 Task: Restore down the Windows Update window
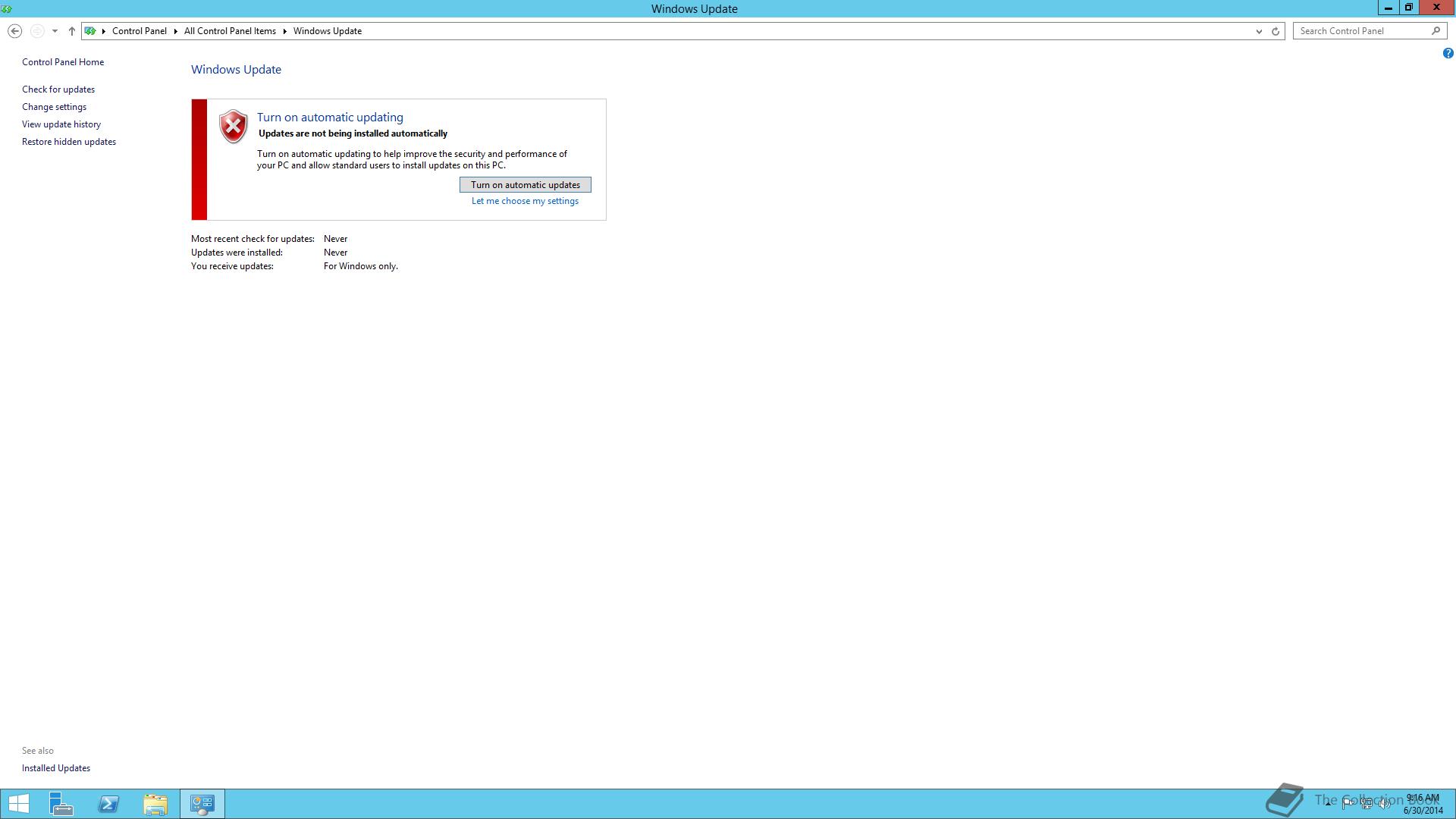1409,8
